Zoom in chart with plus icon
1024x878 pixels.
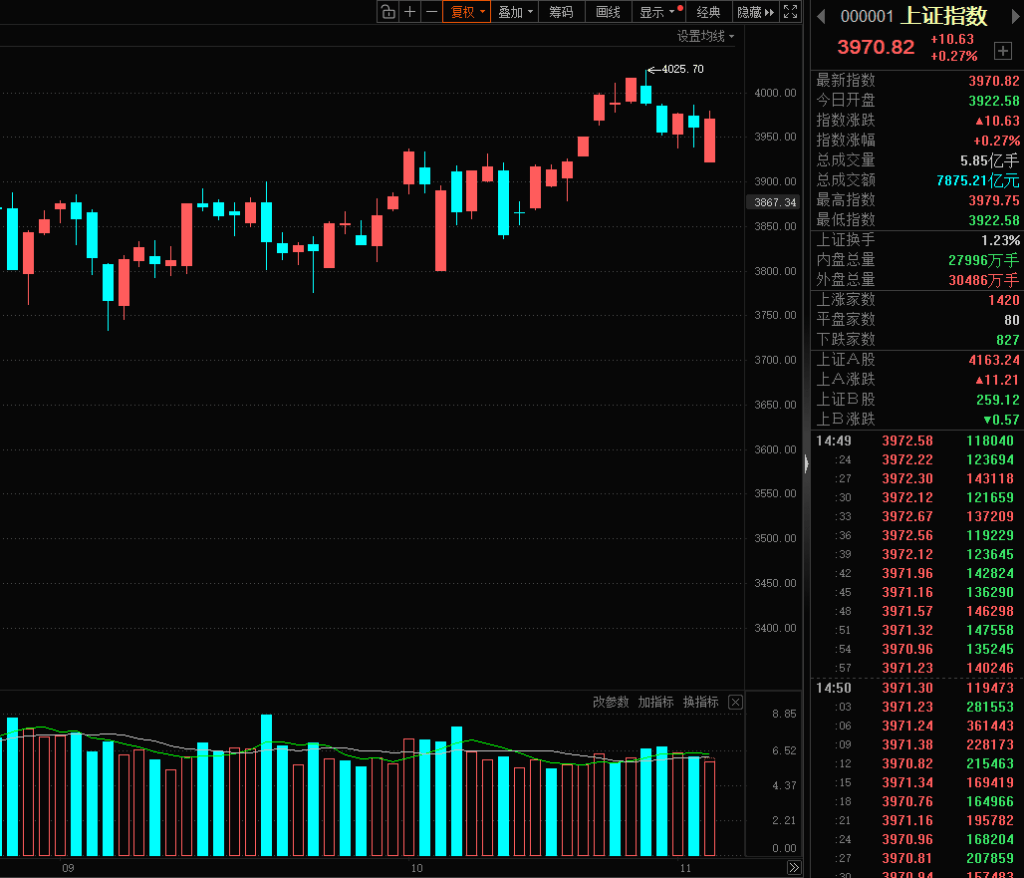(x=410, y=12)
